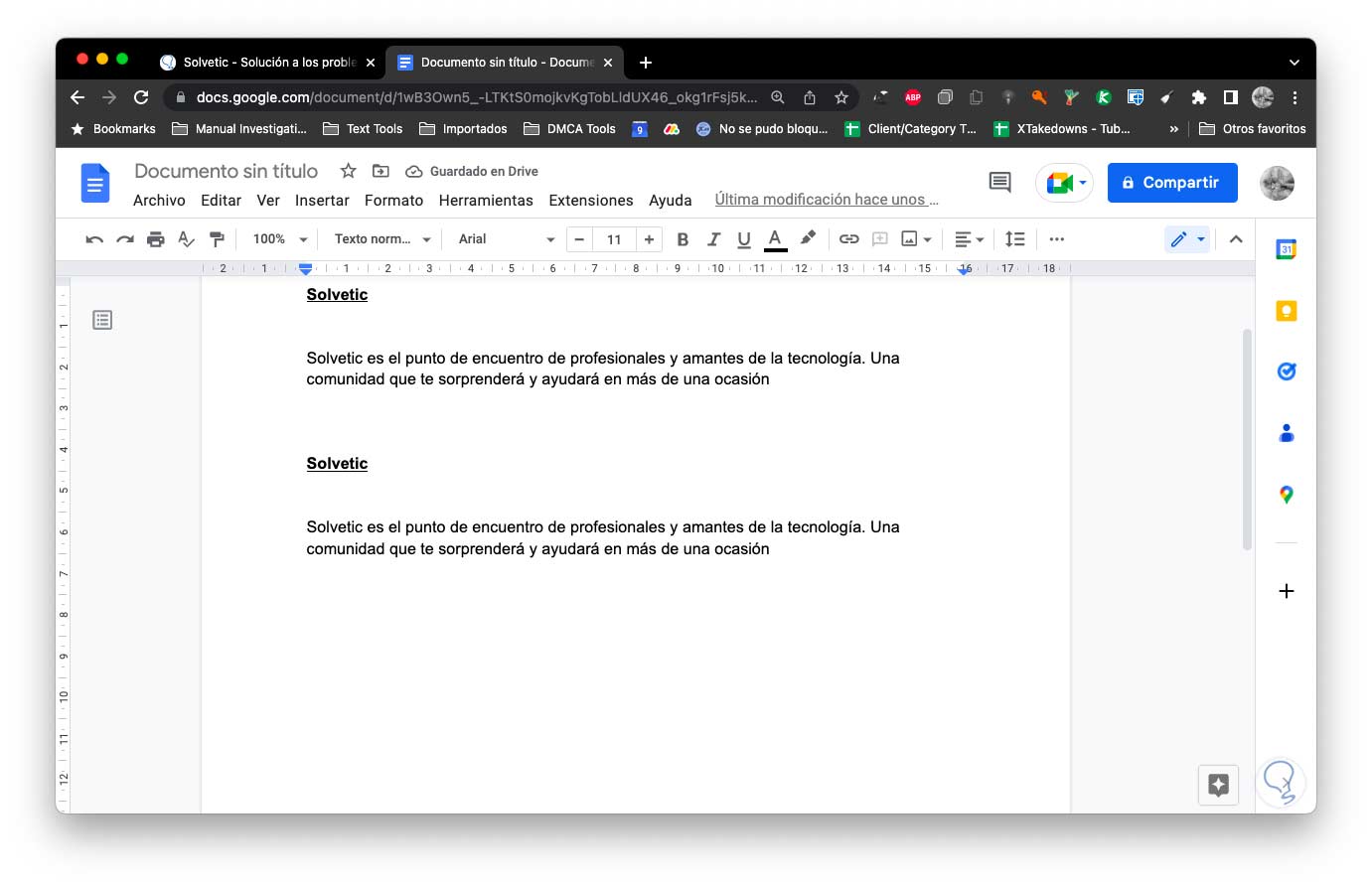
Task: Decrease font size with the minus button
Action: (579, 239)
